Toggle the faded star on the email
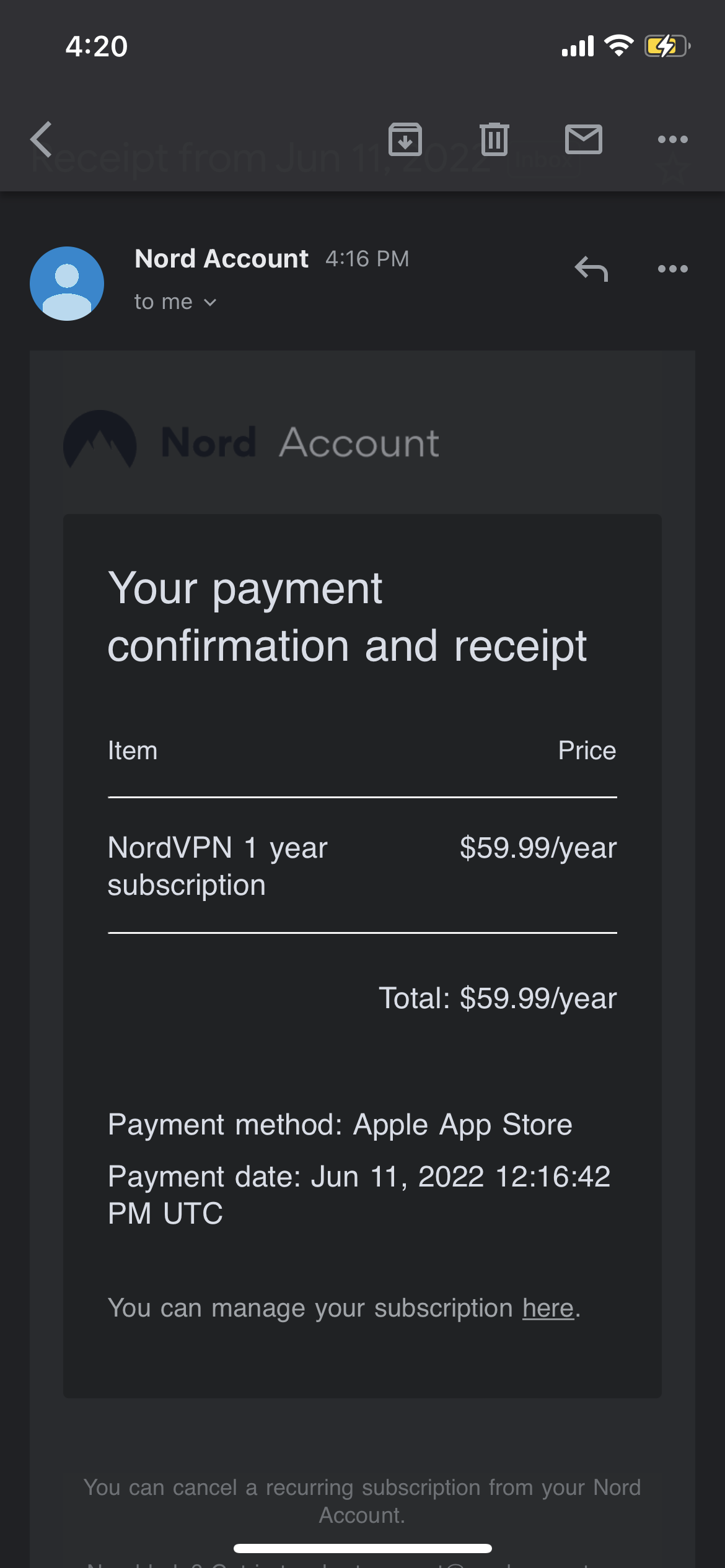 (x=673, y=168)
